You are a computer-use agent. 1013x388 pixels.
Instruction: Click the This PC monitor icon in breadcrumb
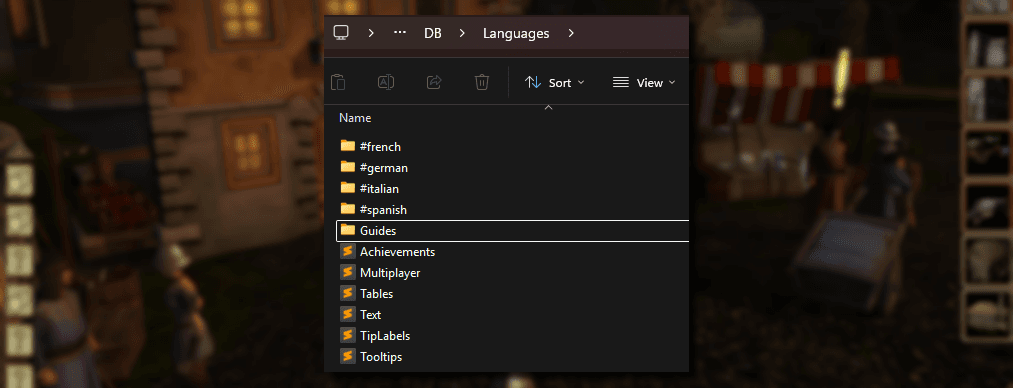pos(341,32)
